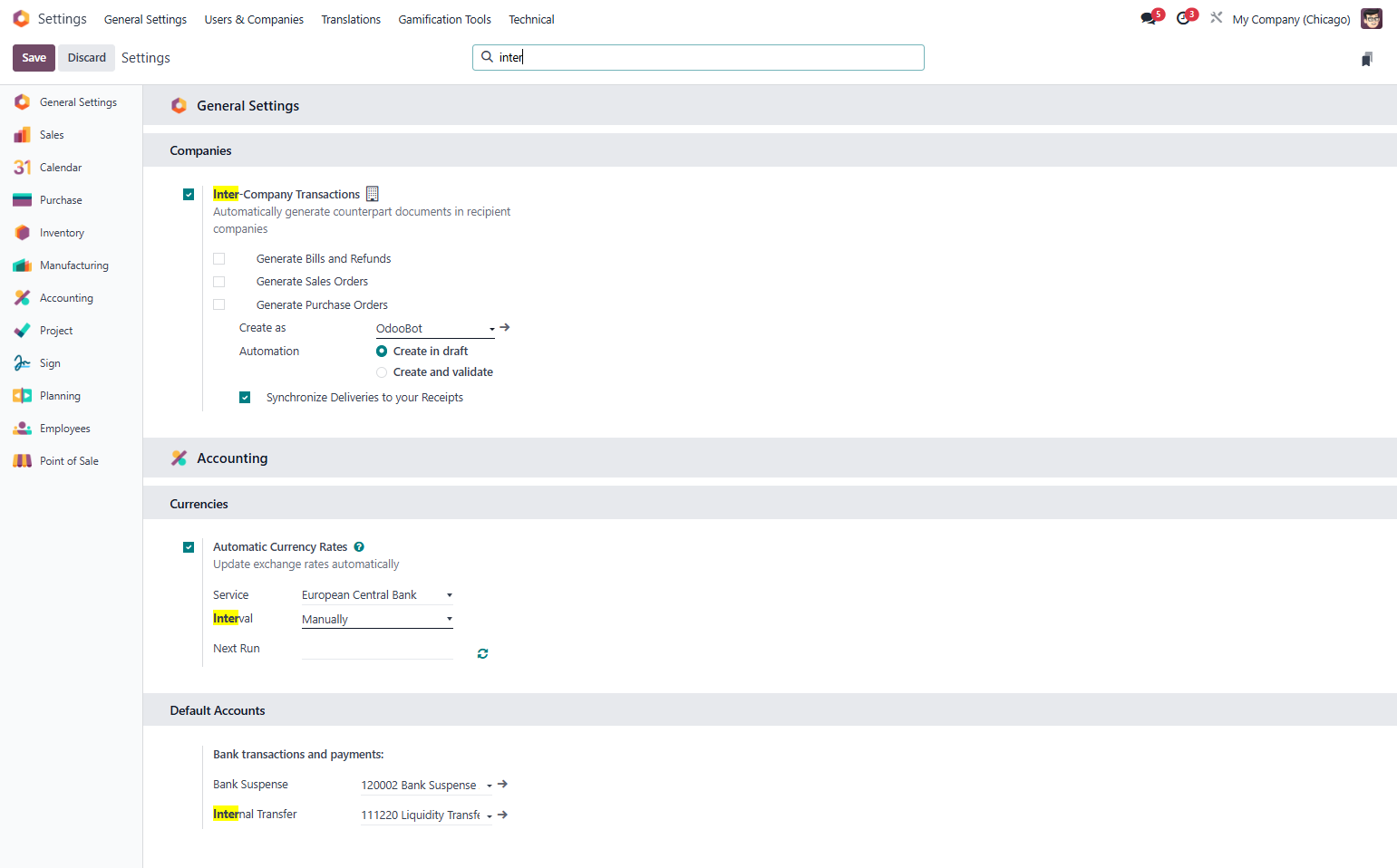Click the refresh currency rates icon
This screenshot has width=1397, height=868.
482,653
